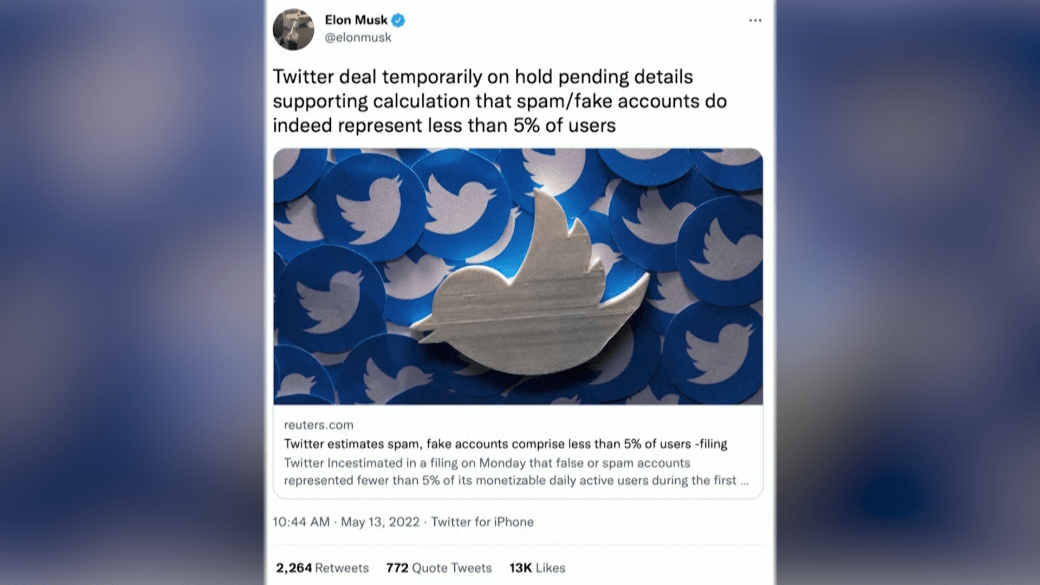Click the @elonmusk handle
The height and width of the screenshot is (585, 1040).
[x=358, y=38]
